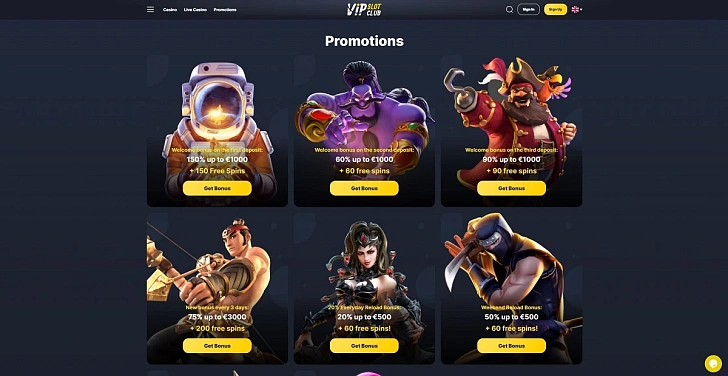Get Bonus for third deposit offer
728x376 pixels.
coord(511,188)
